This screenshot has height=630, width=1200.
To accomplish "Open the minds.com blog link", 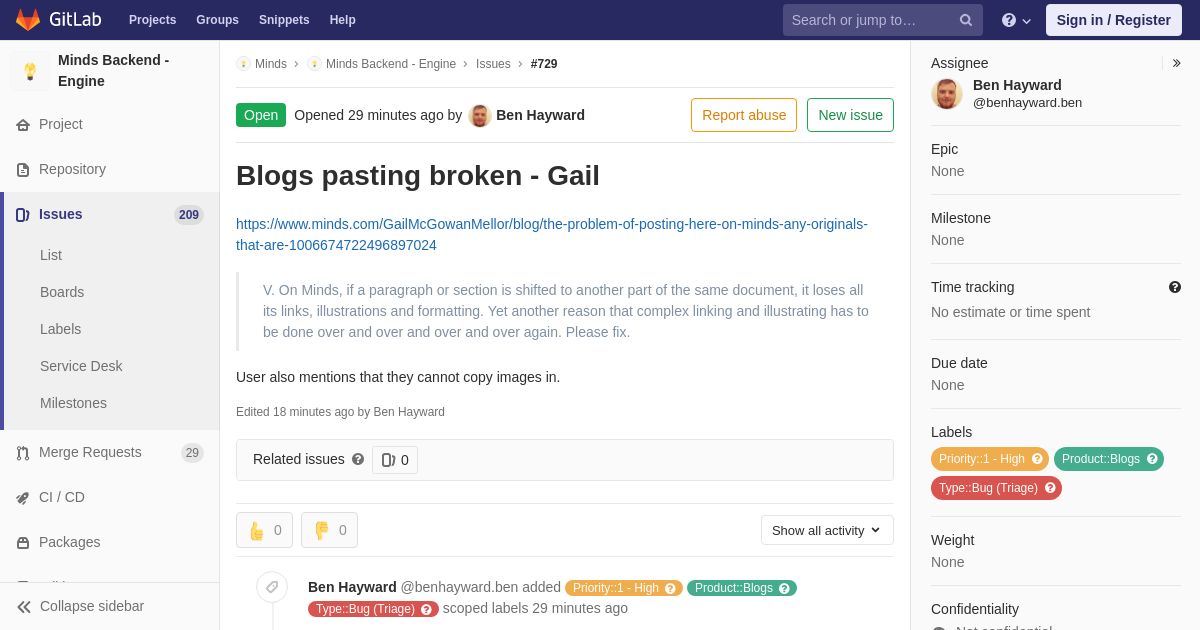I will [x=552, y=234].
